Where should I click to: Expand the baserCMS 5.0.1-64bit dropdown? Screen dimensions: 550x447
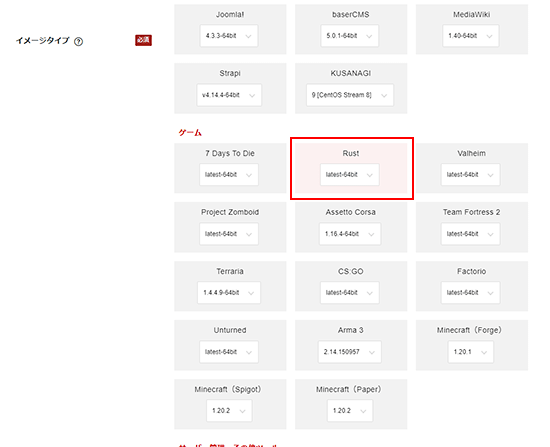(349, 36)
